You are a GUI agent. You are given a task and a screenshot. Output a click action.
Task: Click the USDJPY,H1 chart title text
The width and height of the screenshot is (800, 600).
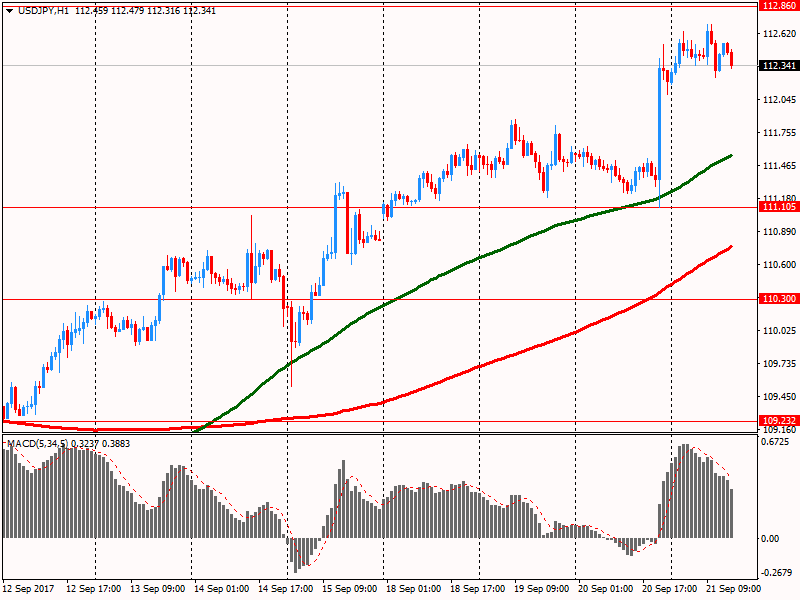tap(43, 11)
